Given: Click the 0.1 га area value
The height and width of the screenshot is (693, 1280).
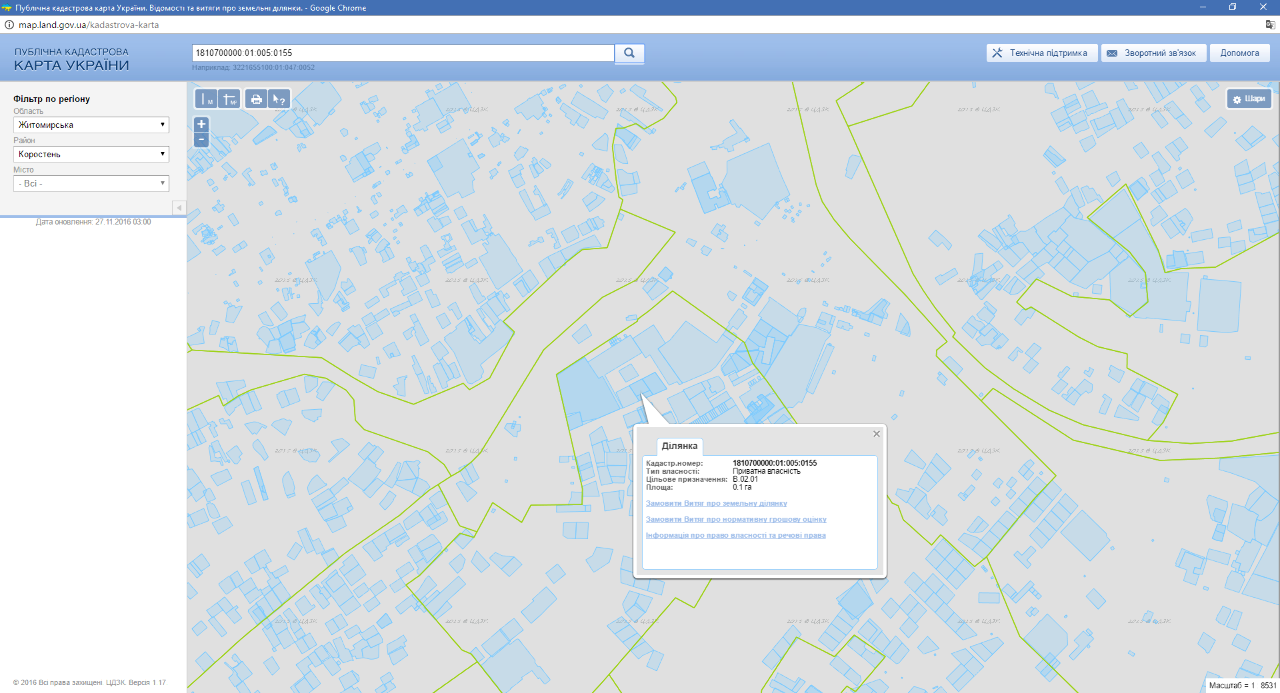Looking at the screenshot, I should click(x=742, y=487).
